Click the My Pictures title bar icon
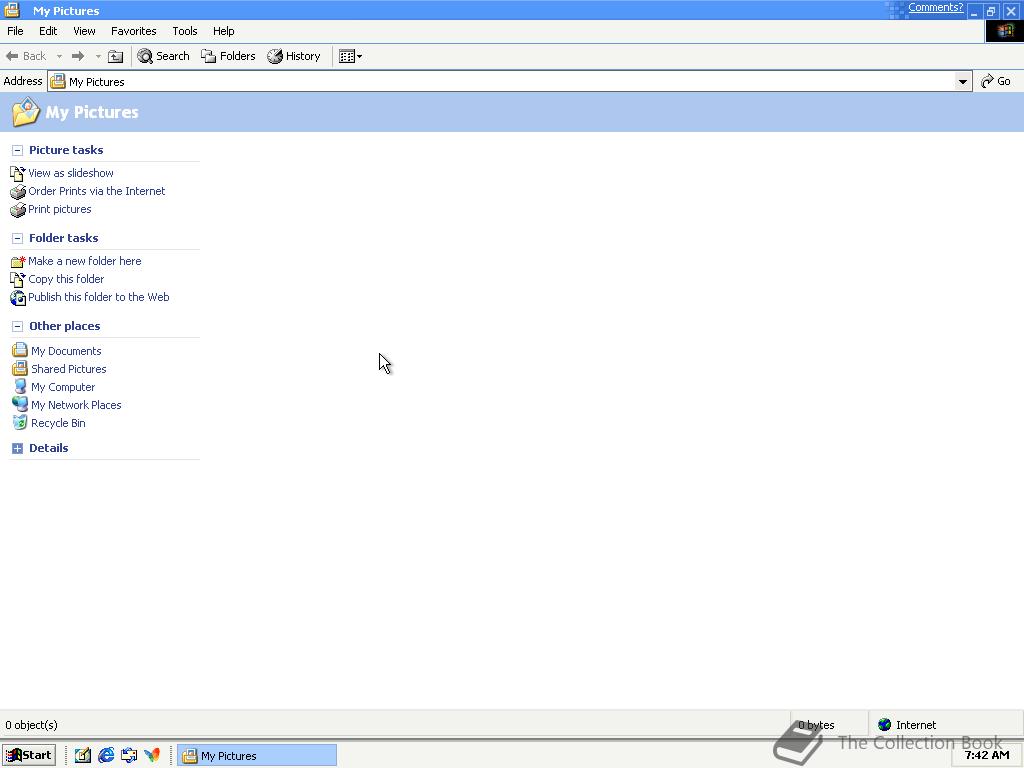 (x=12, y=10)
